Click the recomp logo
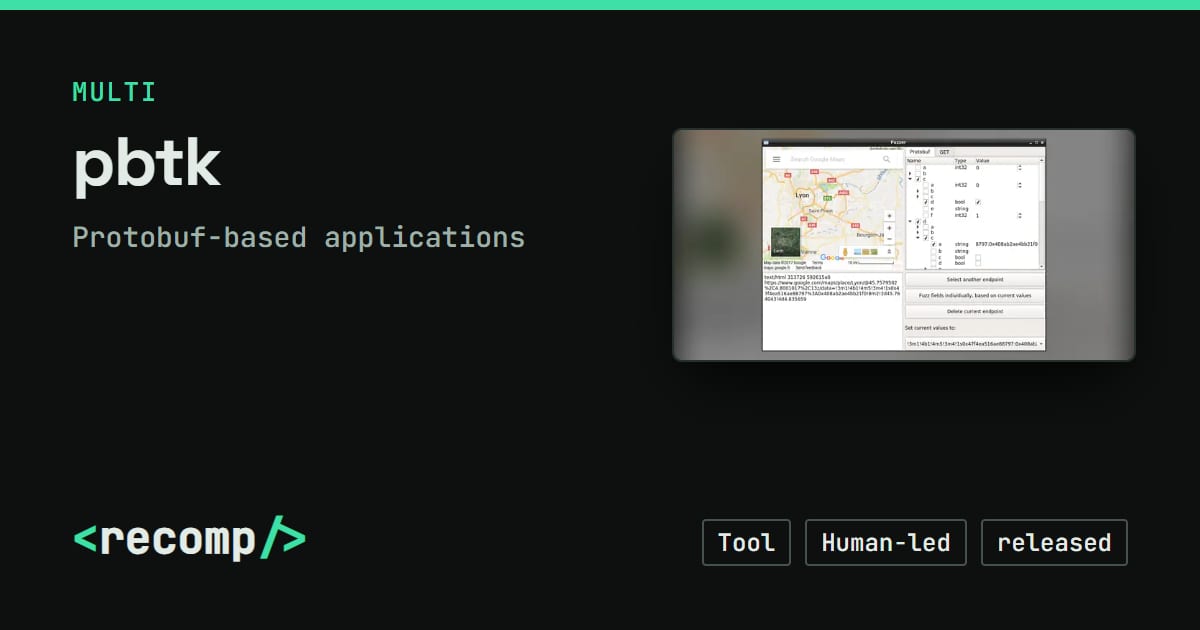The width and height of the screenshot is (1200, 630). coord(189,540)
